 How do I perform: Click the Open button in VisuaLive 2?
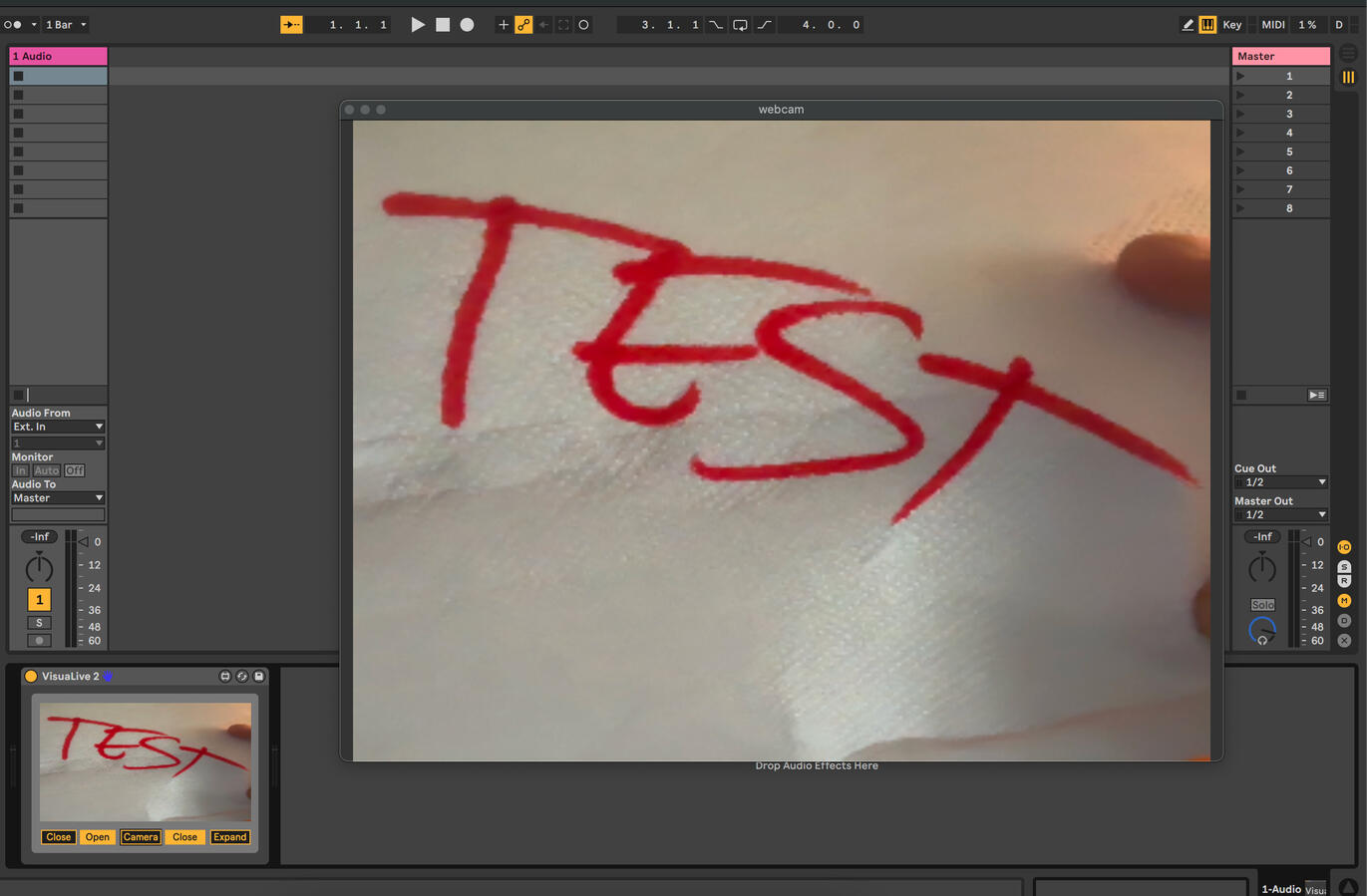(x=97, y=837)
